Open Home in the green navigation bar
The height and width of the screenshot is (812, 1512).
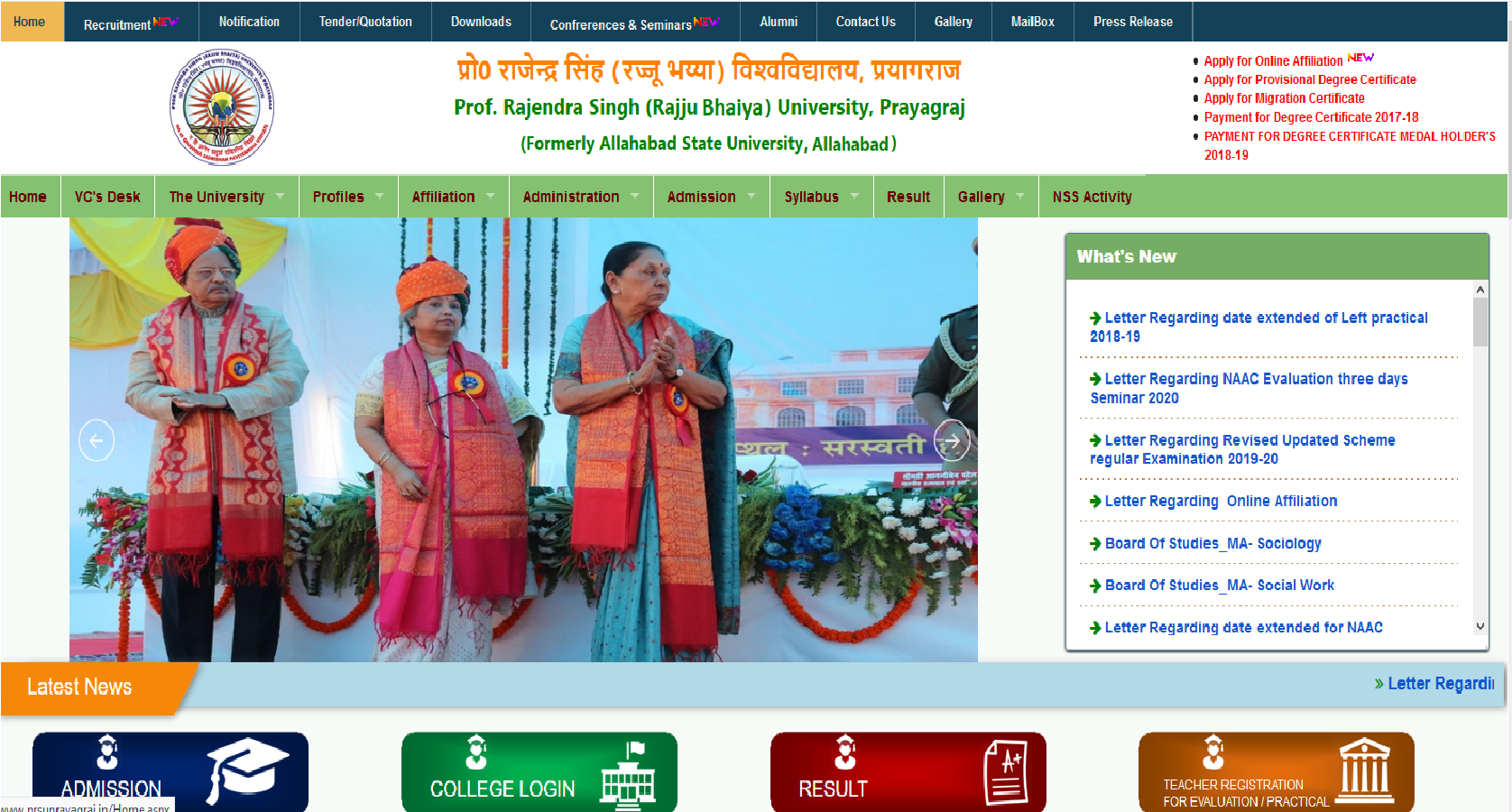pyautogui.click(x=28, y=197)
